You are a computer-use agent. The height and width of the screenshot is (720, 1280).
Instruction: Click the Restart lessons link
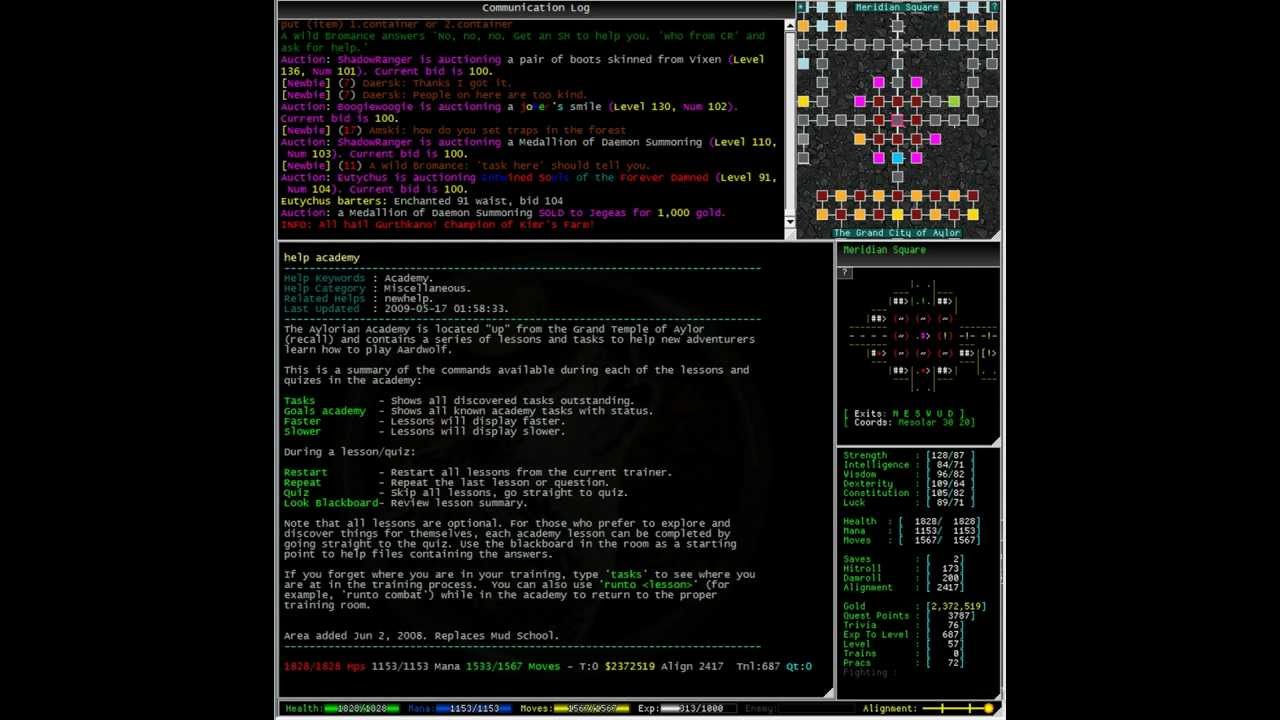point(305,472)
